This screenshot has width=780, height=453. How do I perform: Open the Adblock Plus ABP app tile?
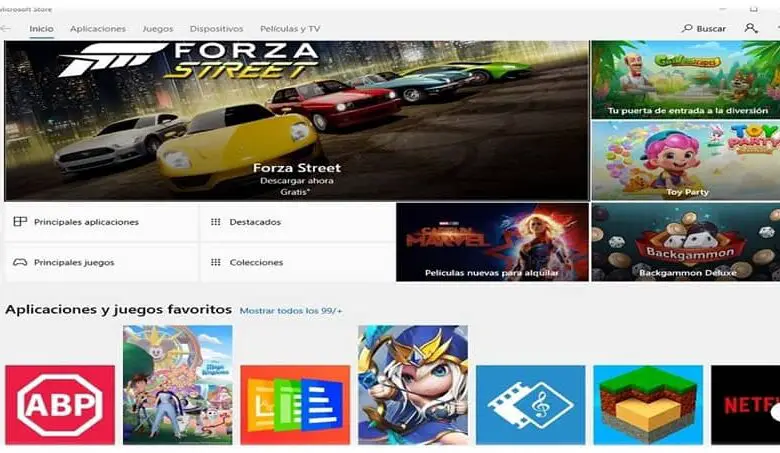click(60, 405)
